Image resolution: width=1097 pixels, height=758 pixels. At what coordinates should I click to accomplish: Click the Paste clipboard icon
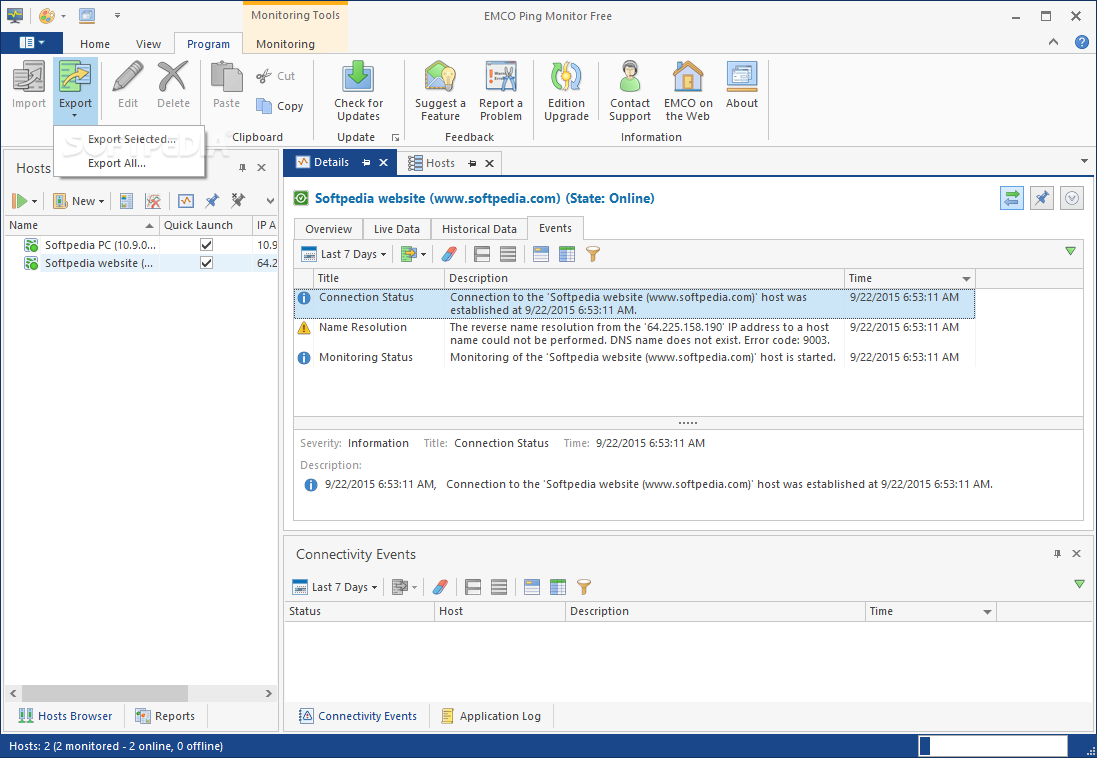coord(227,77)
